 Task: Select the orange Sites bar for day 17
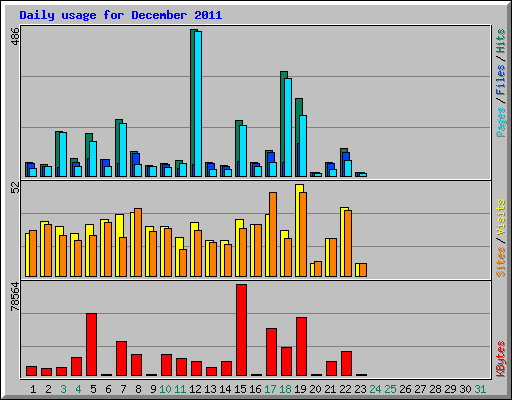pos(273,234)
